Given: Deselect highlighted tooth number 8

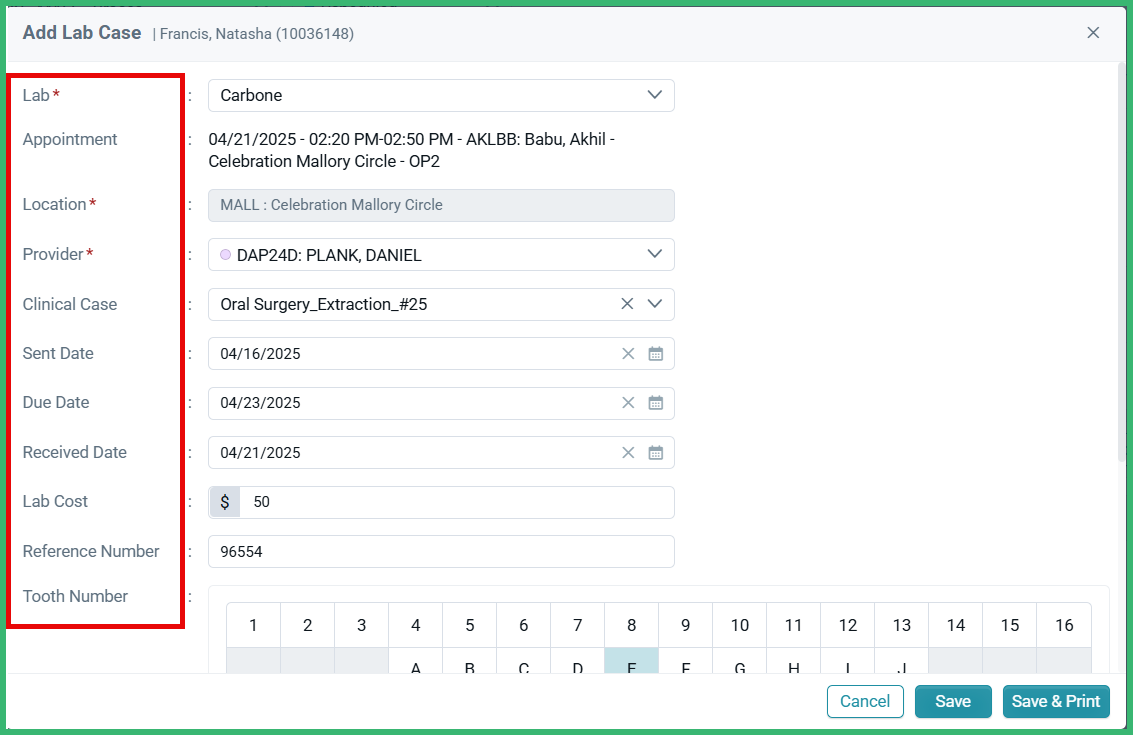Looking at the screenshot, I should 631,625.
